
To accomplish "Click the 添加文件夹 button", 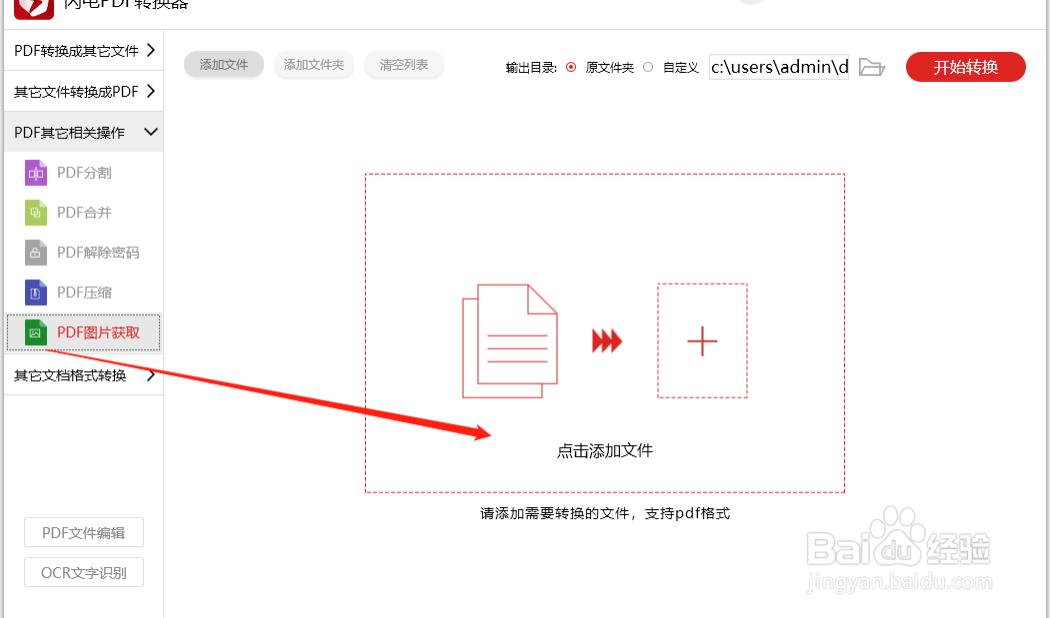I will (x=314, y=65).
